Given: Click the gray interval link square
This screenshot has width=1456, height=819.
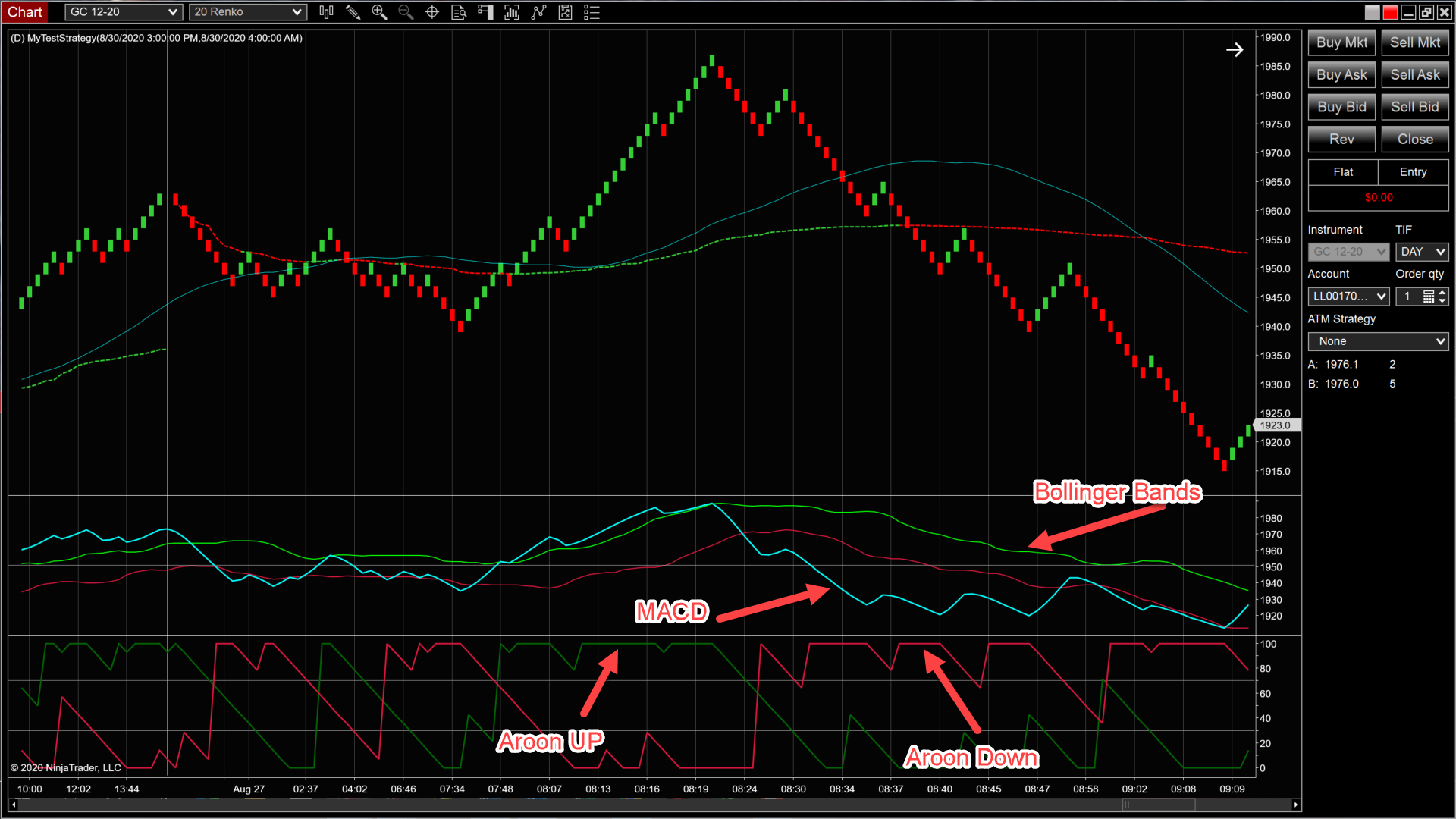Looking at the screenshot, I should (x=1372, y=12).
